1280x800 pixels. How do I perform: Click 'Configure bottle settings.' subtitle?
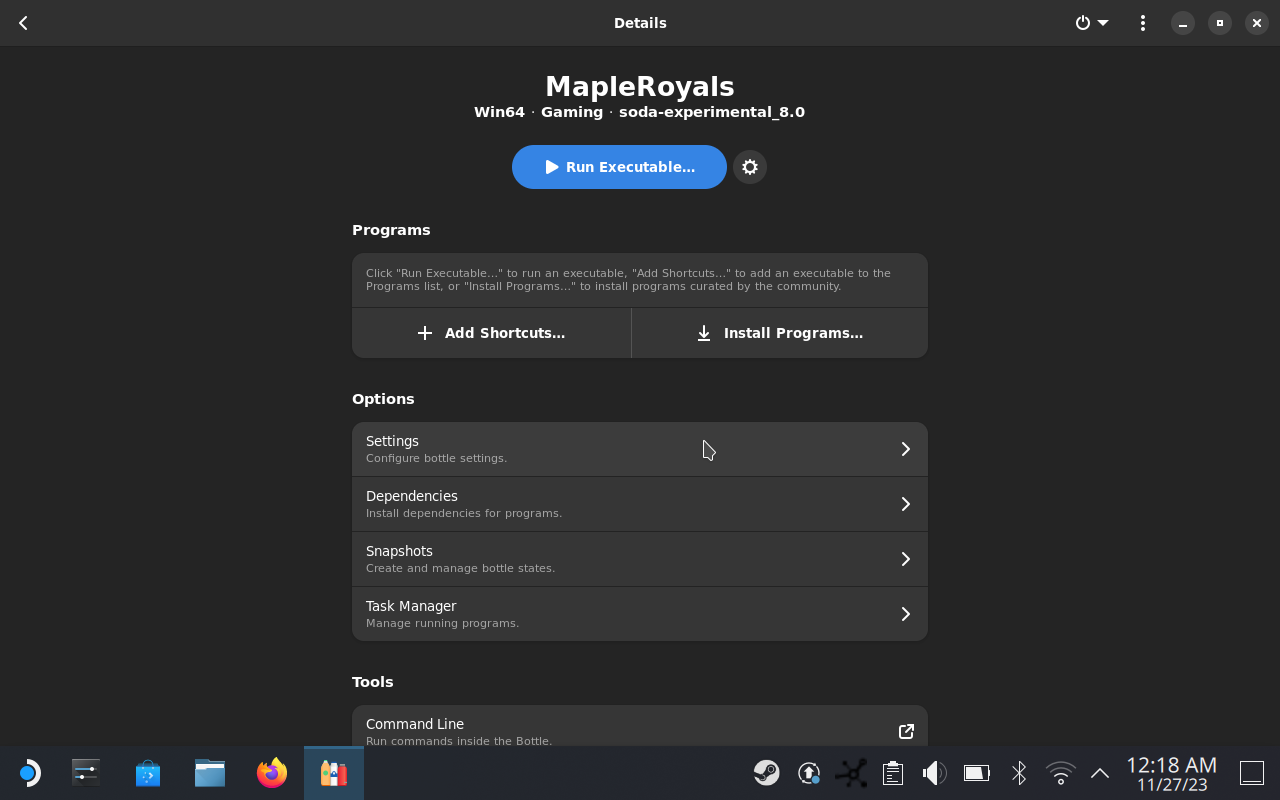pyautogui.click(x=436, y=458)
